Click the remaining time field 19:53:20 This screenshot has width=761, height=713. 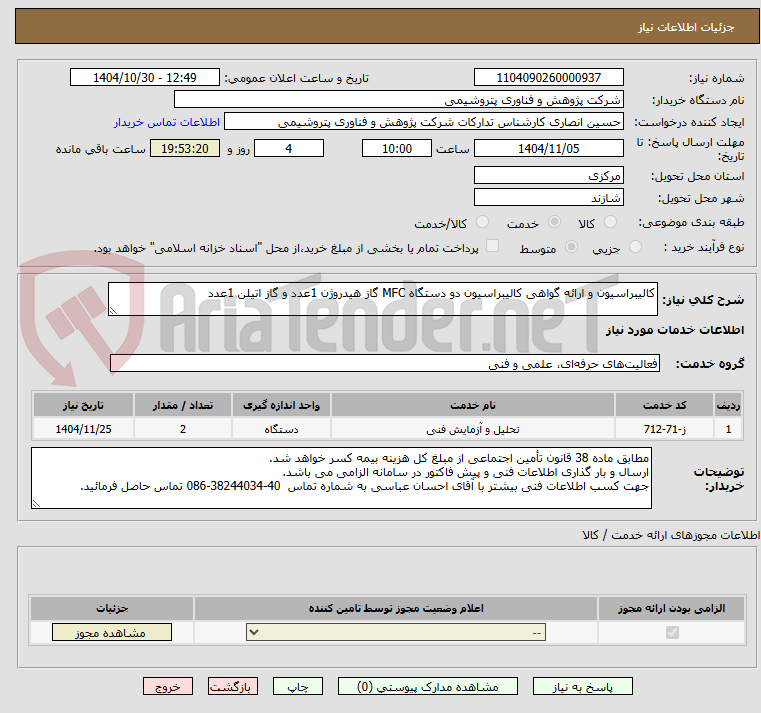coord(185,149)
